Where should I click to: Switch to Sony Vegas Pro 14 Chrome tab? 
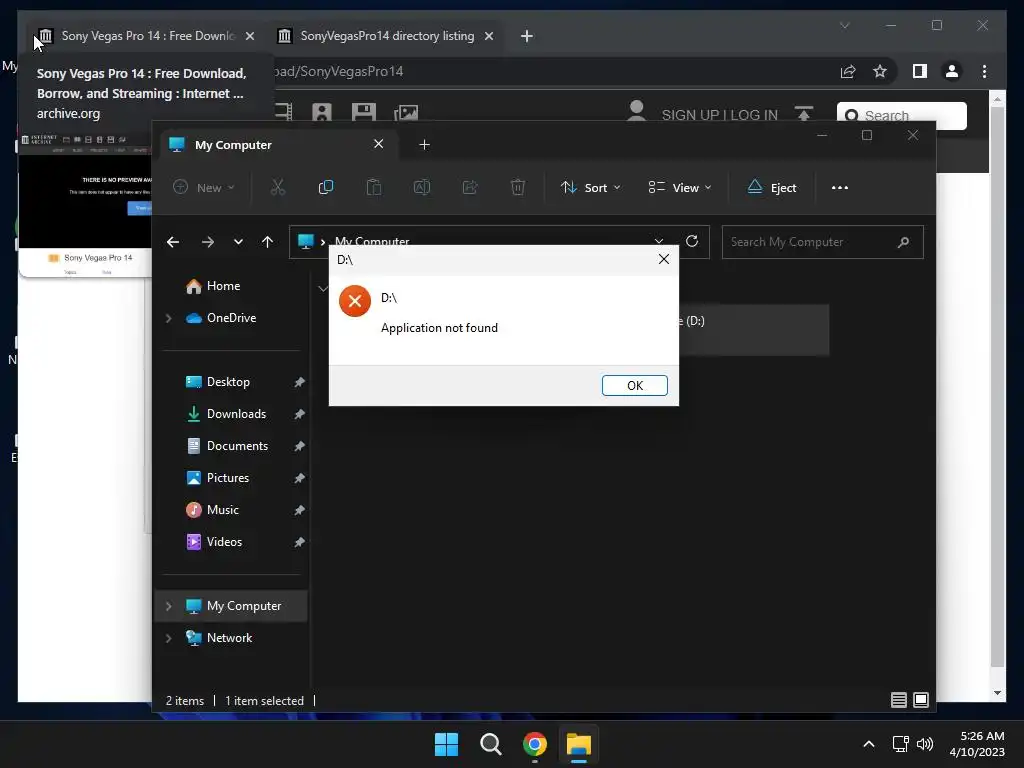click(x=146, y=36)
